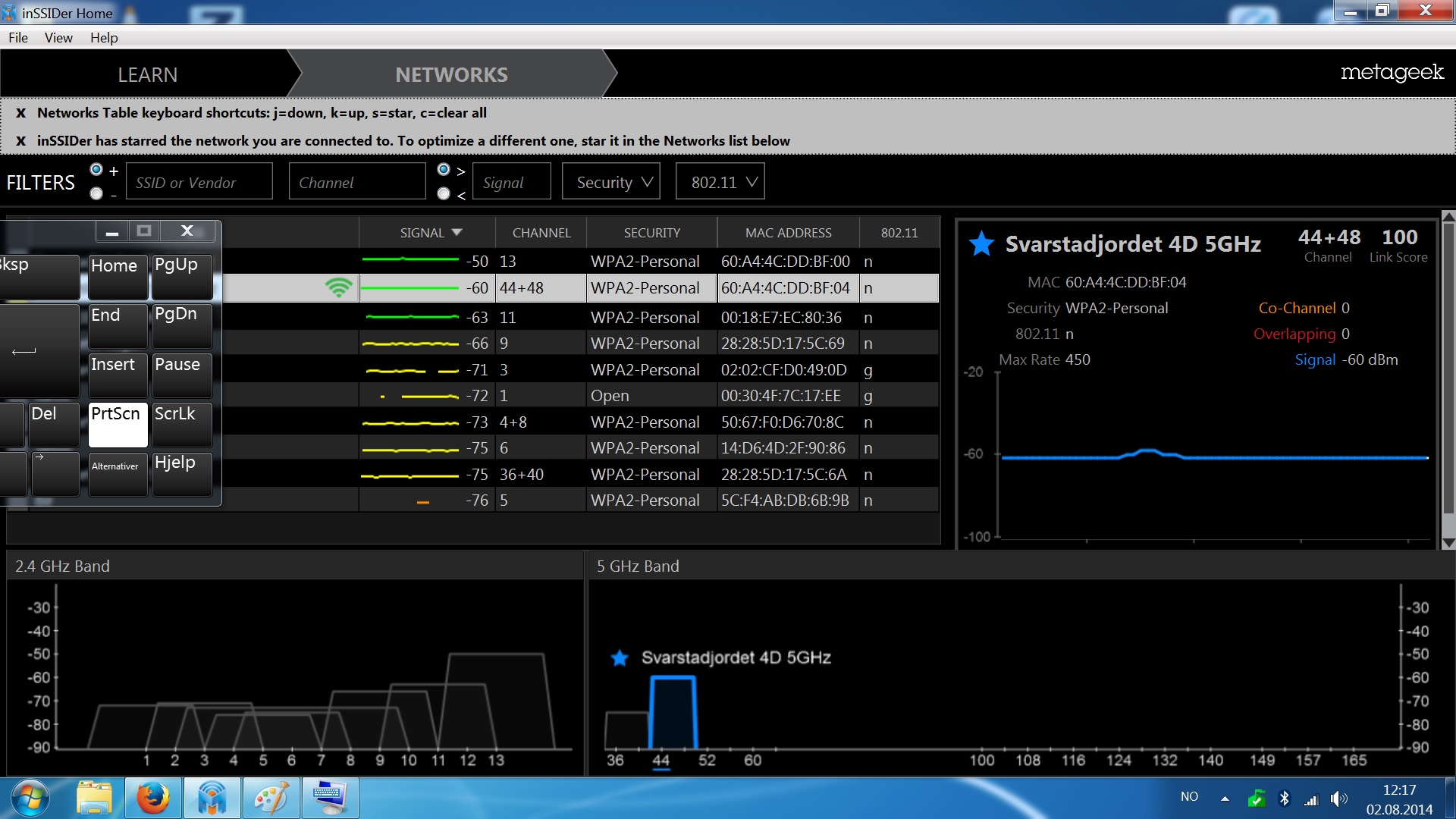Click the Alternativer key on the on-screen keyboard
This screenshot has width=1456, height=819.
(x=118, y=474)
